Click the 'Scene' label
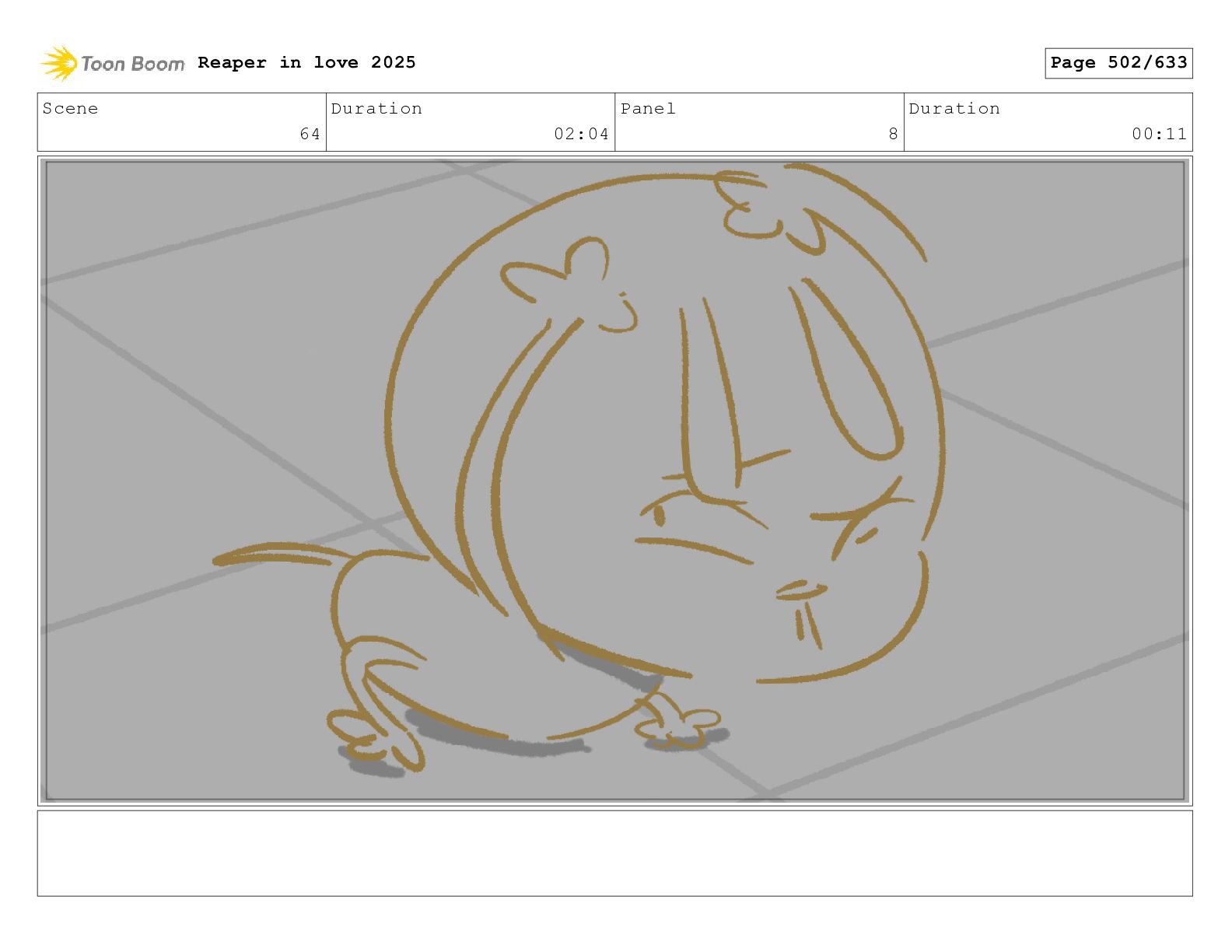The width and height of the screenshot is (1232, 952). [x=70, y=109]
